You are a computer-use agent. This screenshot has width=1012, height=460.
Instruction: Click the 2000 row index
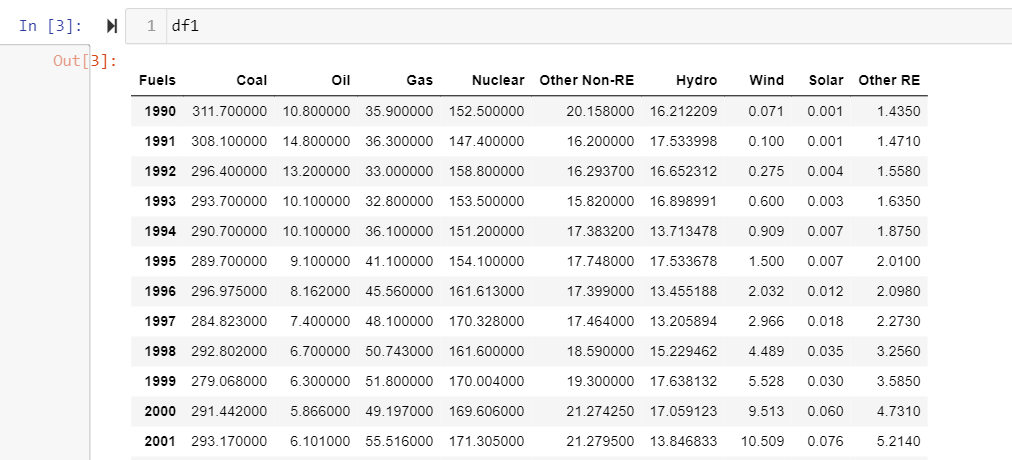(160, 411)
